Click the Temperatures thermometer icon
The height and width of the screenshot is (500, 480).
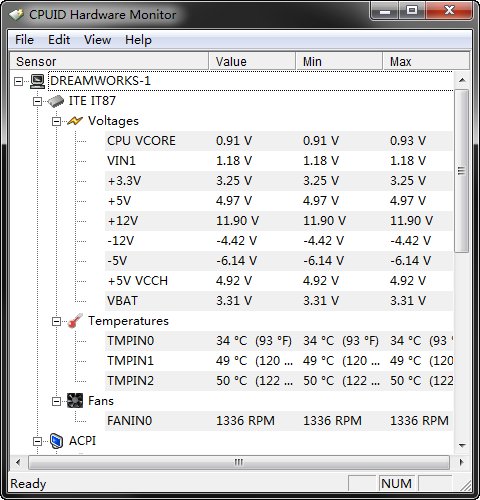75,321
